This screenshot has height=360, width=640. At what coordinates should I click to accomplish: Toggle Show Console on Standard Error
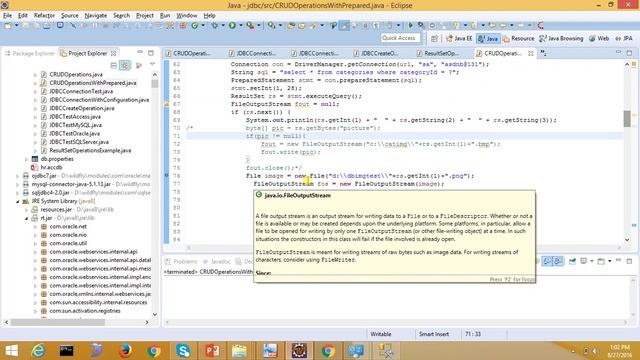558,261
